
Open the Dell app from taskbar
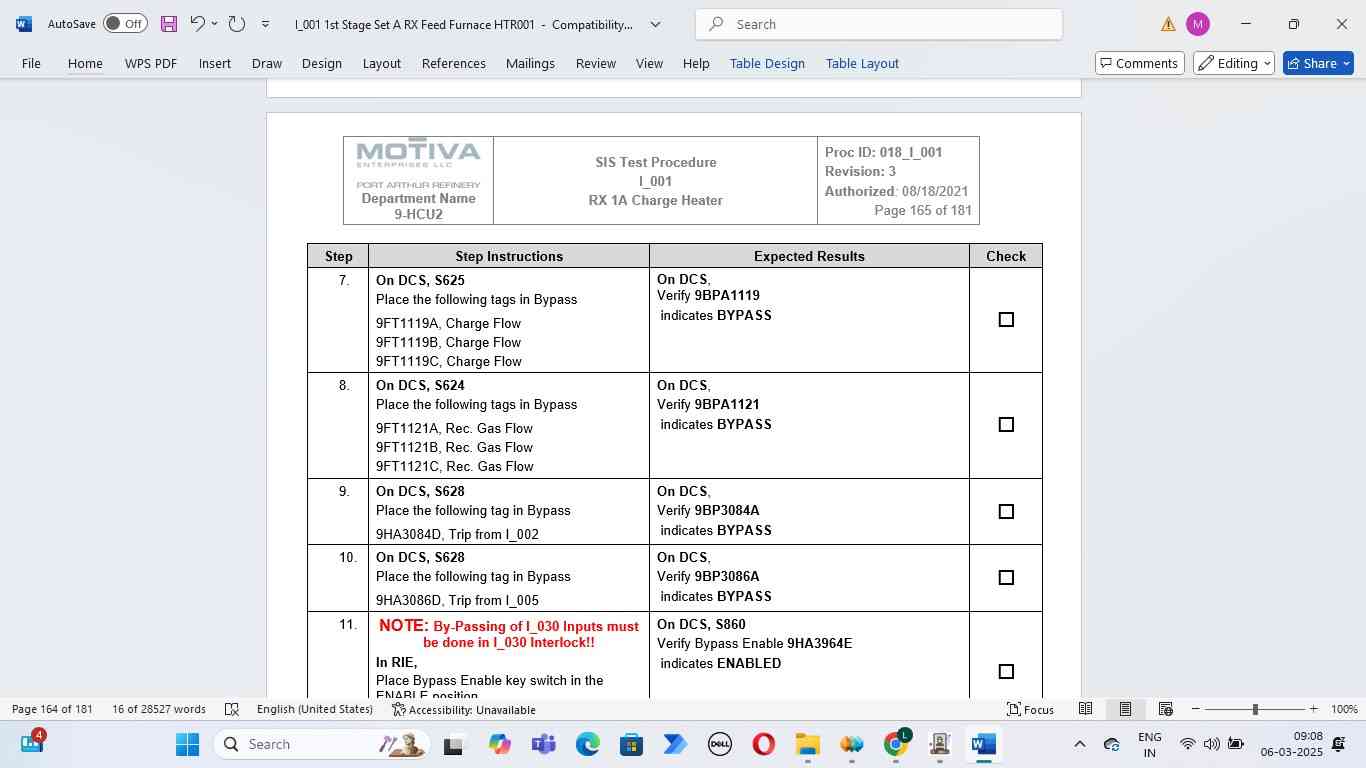[x=720, y=744]
